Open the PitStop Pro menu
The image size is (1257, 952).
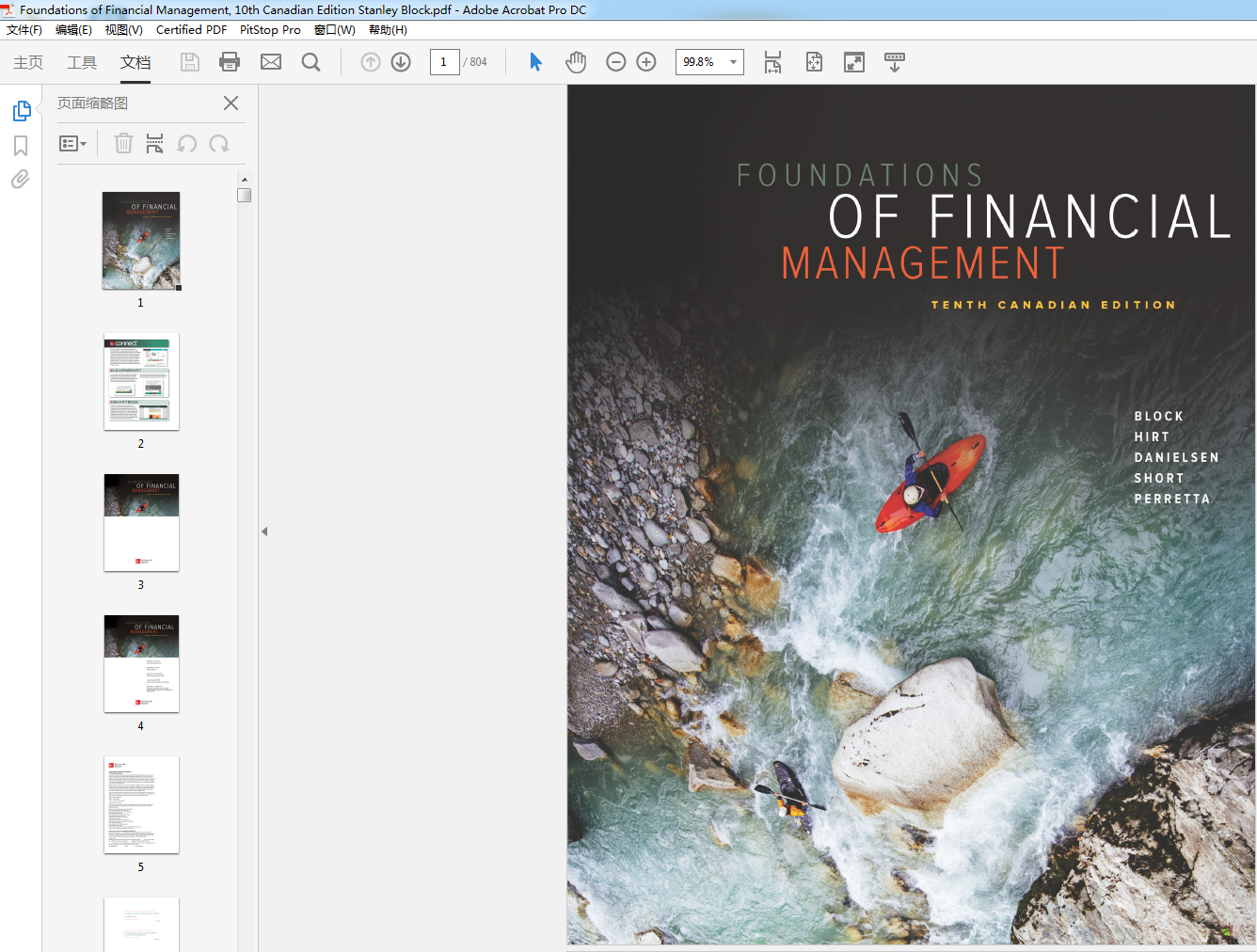(270, 30)
